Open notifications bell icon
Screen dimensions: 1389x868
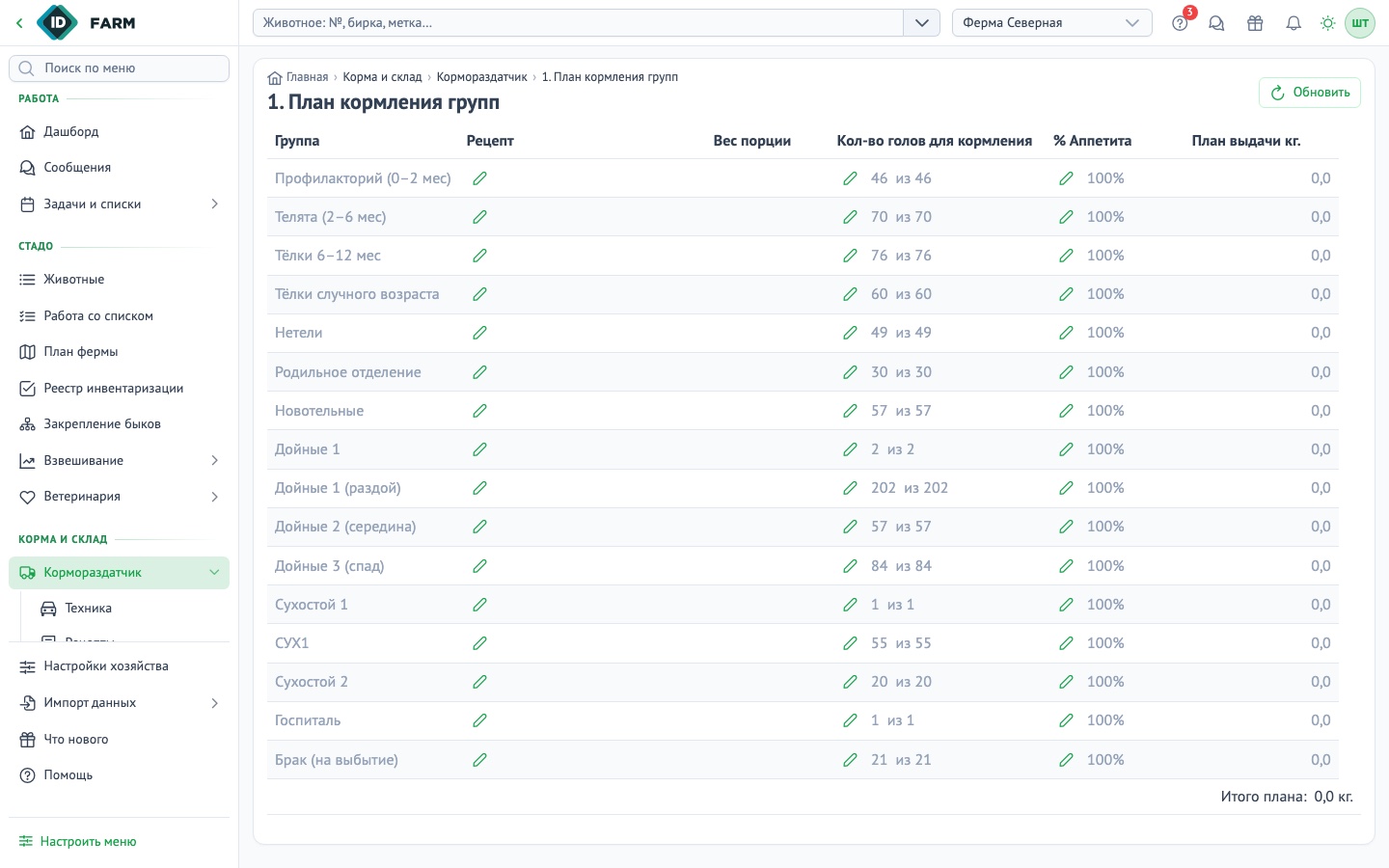1294,23
